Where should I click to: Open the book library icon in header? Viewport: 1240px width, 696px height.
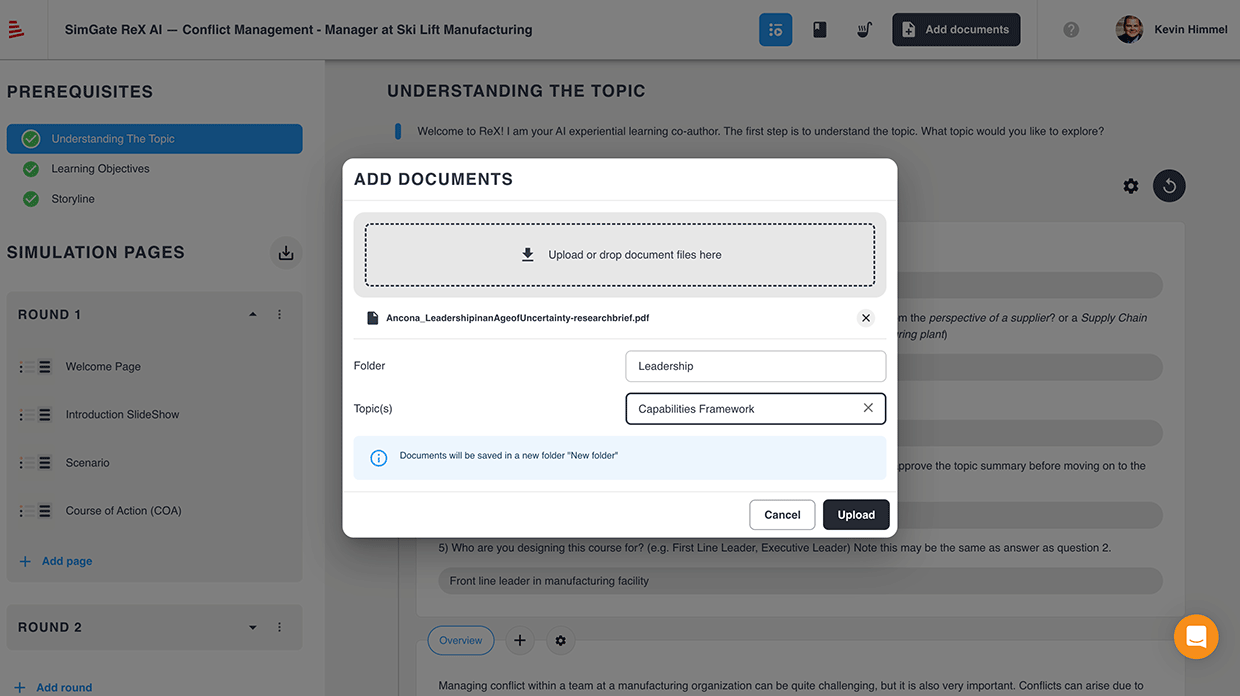tap(820, 30)
